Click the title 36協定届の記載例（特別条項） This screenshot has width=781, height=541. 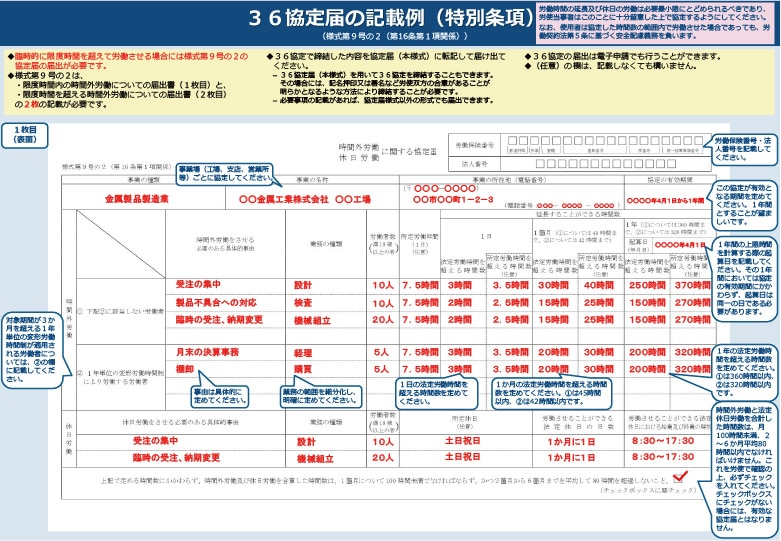(391, 18)
